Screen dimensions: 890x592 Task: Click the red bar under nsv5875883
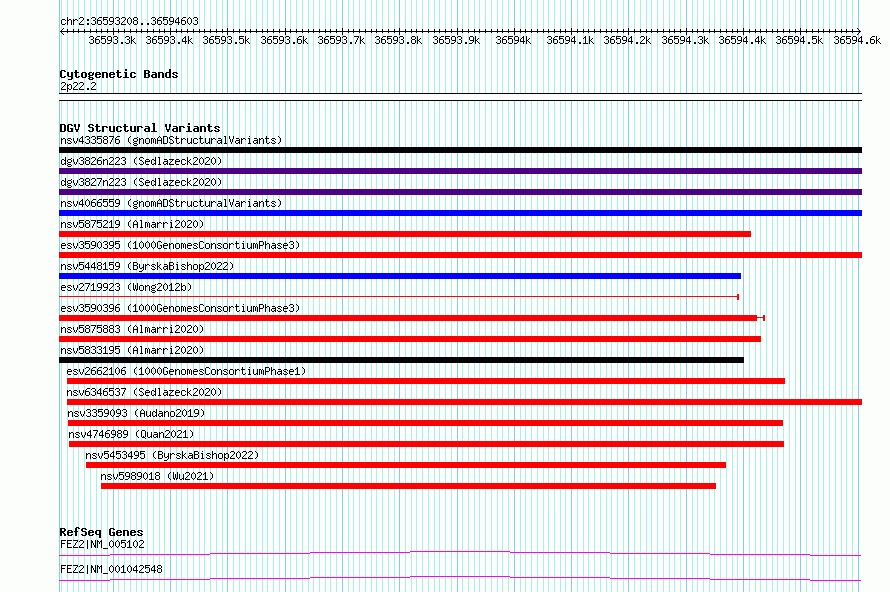tap(410, 339)
